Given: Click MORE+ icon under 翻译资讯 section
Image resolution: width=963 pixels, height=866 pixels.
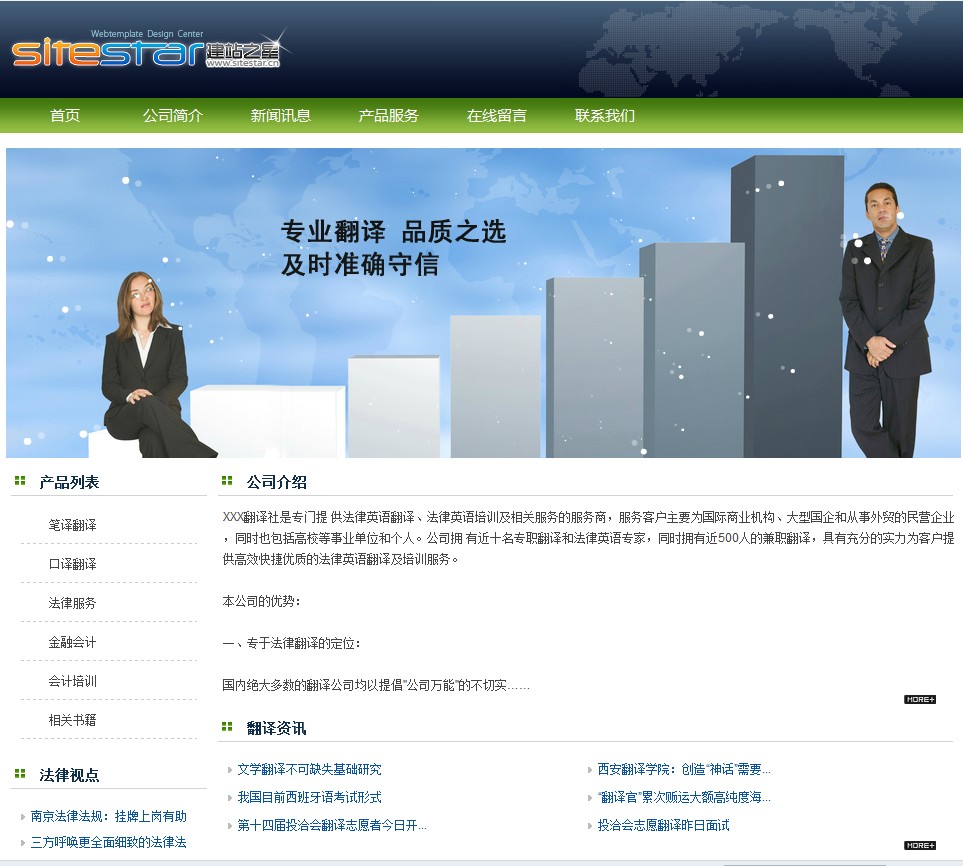Looking at the screenshot, I should point(919,845).
